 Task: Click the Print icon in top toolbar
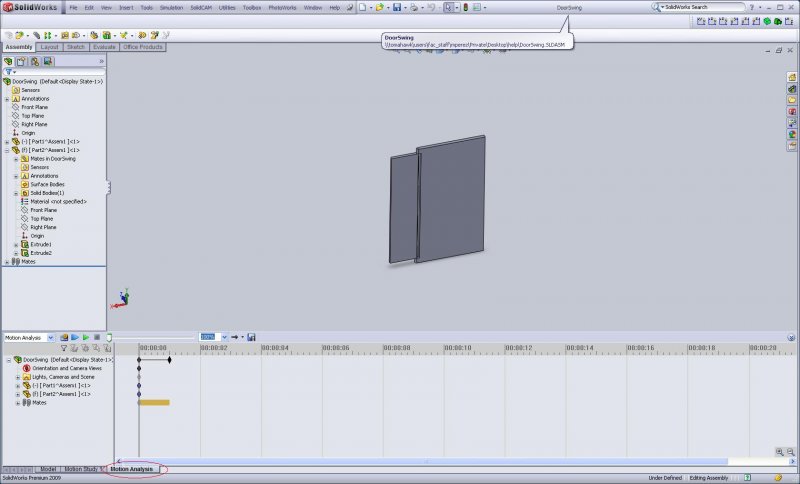[414, 8]
